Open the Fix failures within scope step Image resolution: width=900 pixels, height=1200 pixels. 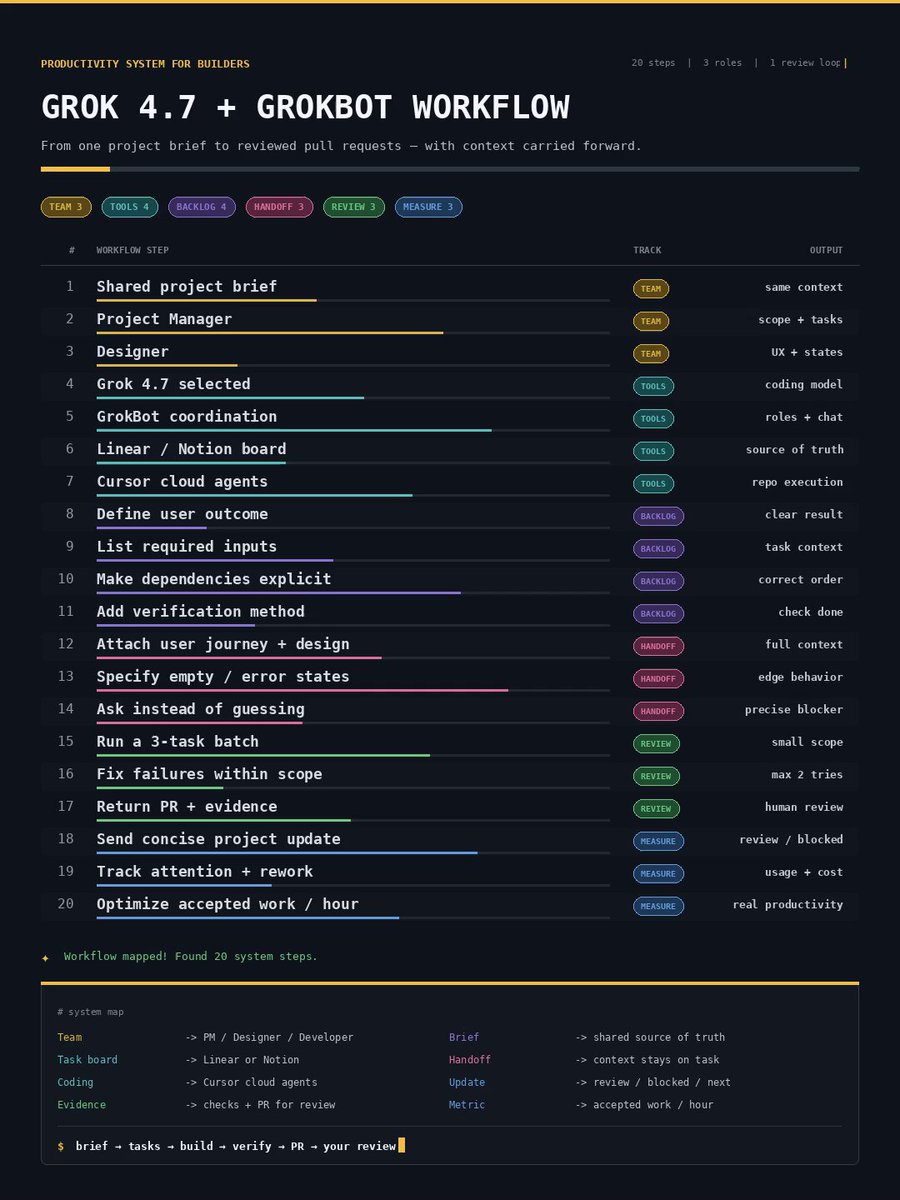[x=210, y=774]
